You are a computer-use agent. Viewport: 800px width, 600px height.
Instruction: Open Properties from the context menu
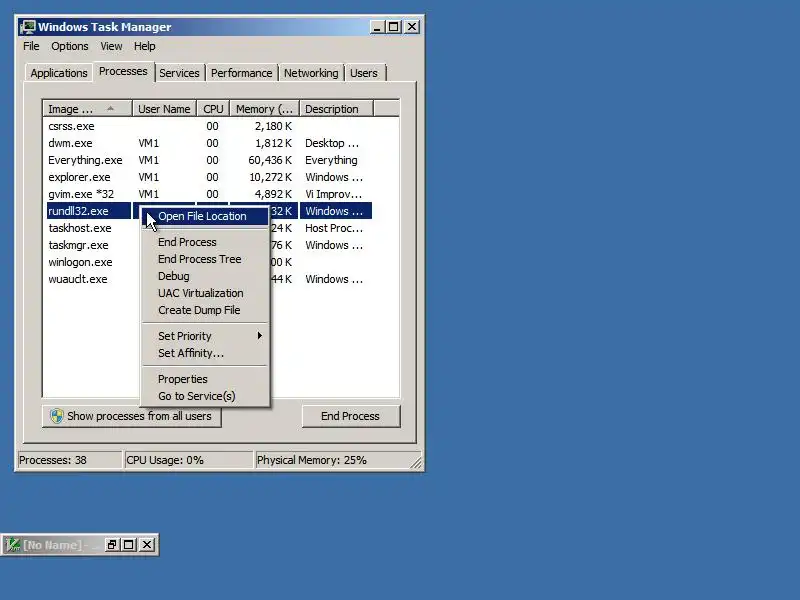coord(205,379)
